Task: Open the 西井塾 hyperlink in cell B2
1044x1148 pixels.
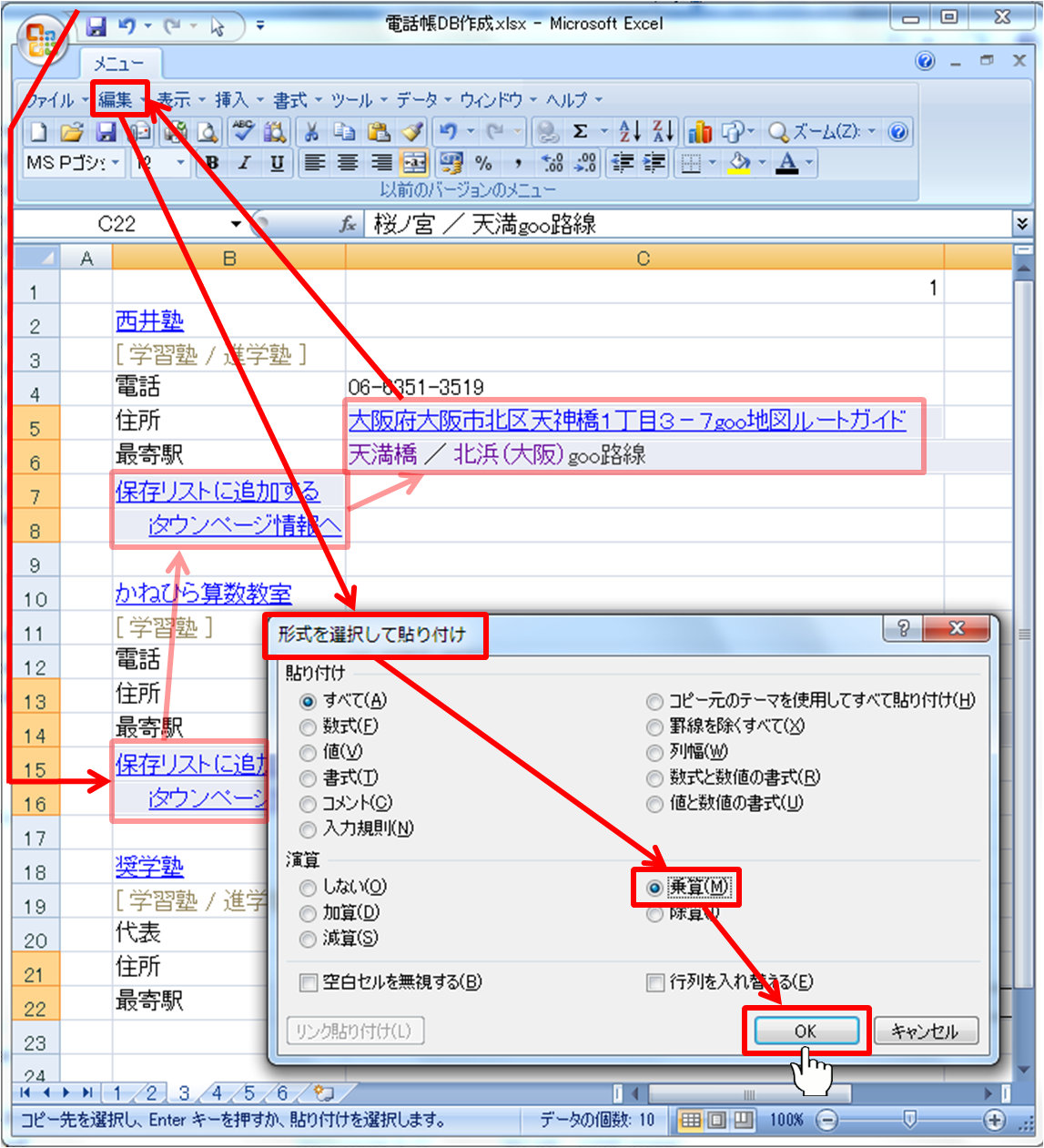Action: [149, 321]
